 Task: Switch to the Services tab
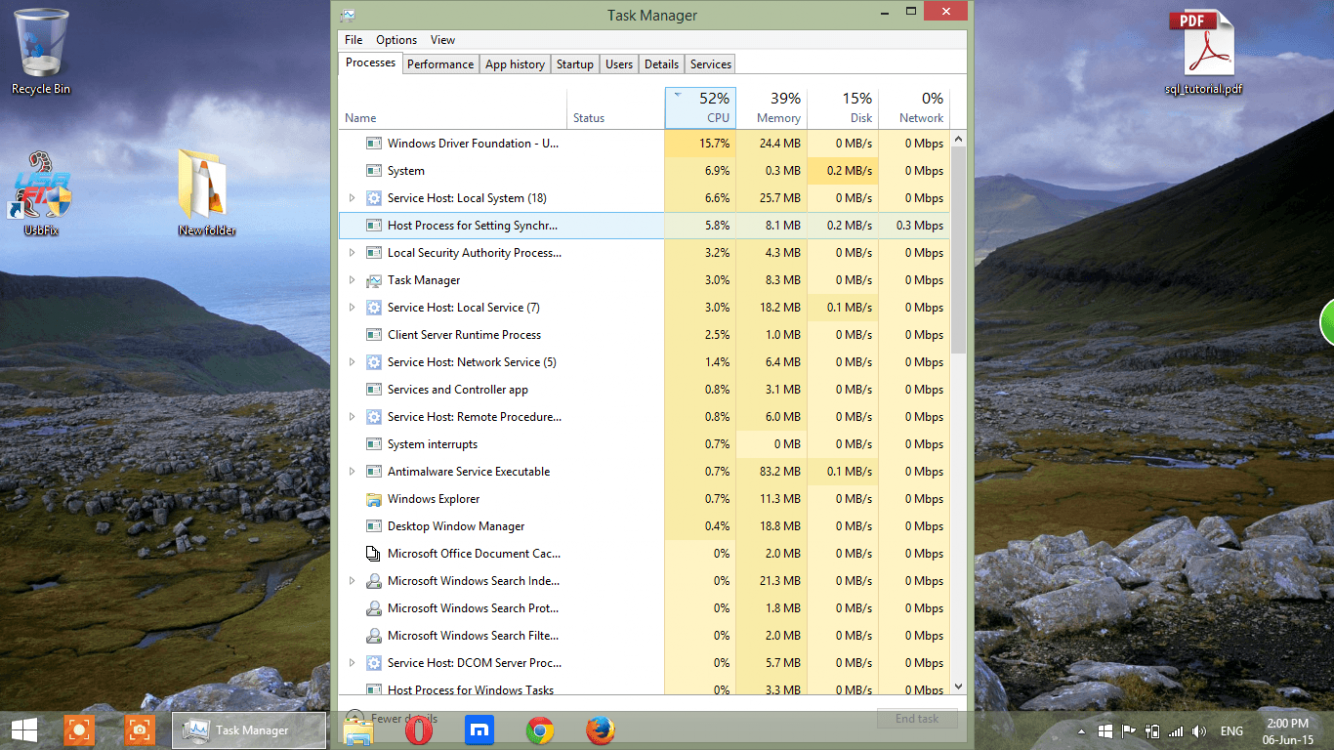pyautogui.click(x=711, y=64)
